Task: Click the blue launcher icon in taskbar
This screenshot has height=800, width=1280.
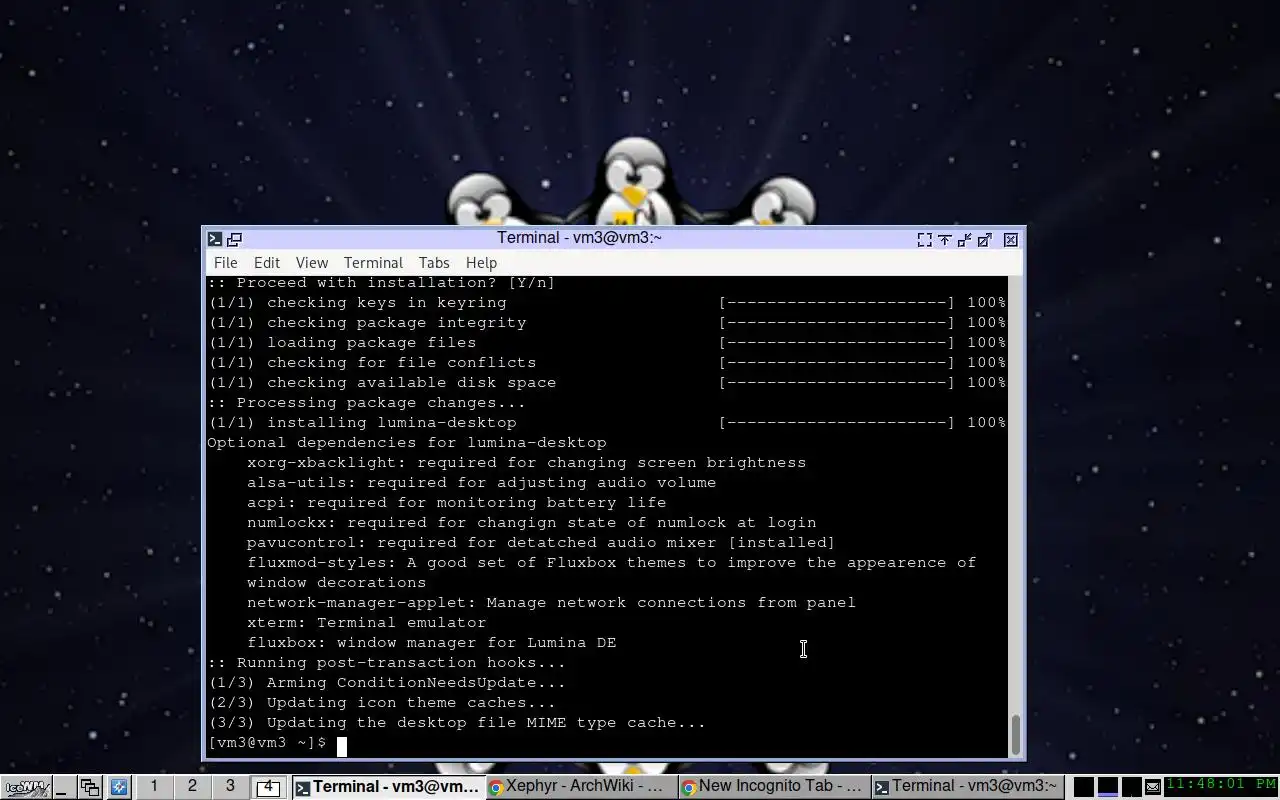Action: (x=118, y=787)
